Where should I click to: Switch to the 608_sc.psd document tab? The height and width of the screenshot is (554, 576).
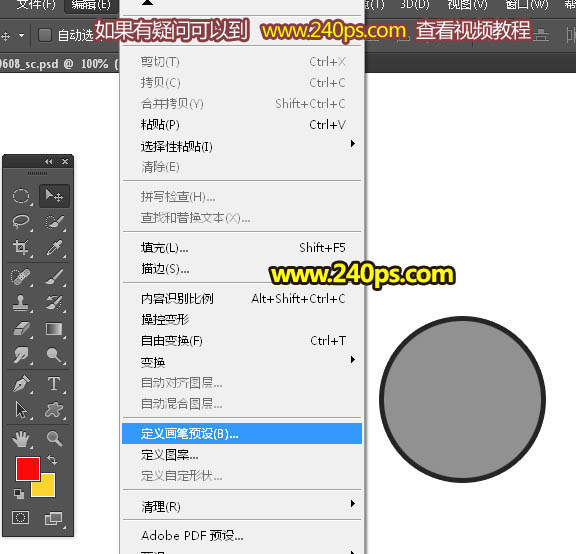pyautogui.click(x=59, y=64)
